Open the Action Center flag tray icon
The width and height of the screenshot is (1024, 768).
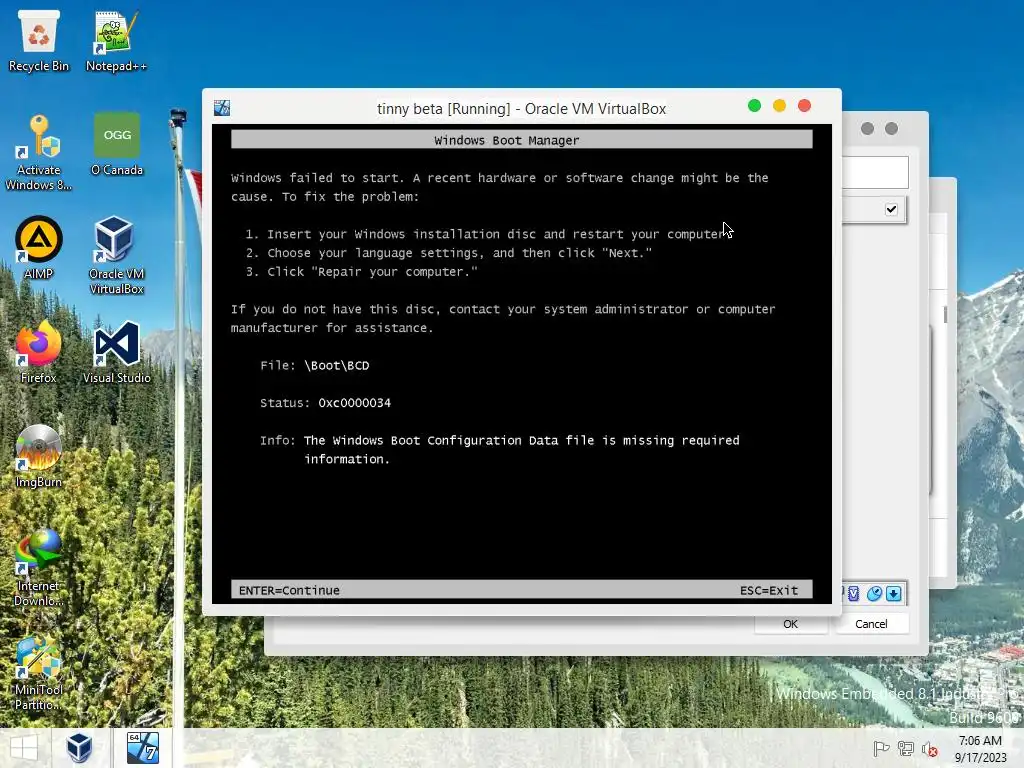[881, 748]
